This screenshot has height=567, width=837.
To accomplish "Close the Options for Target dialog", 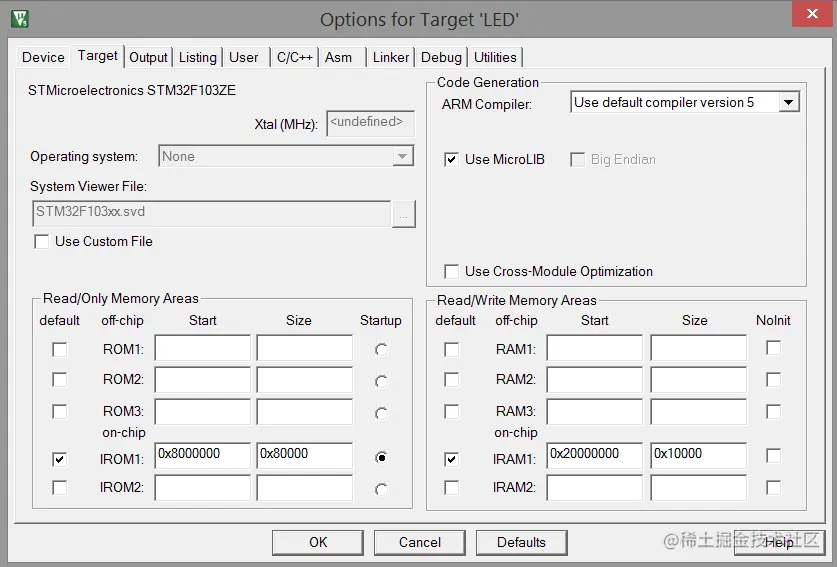I will click(812, 14).
